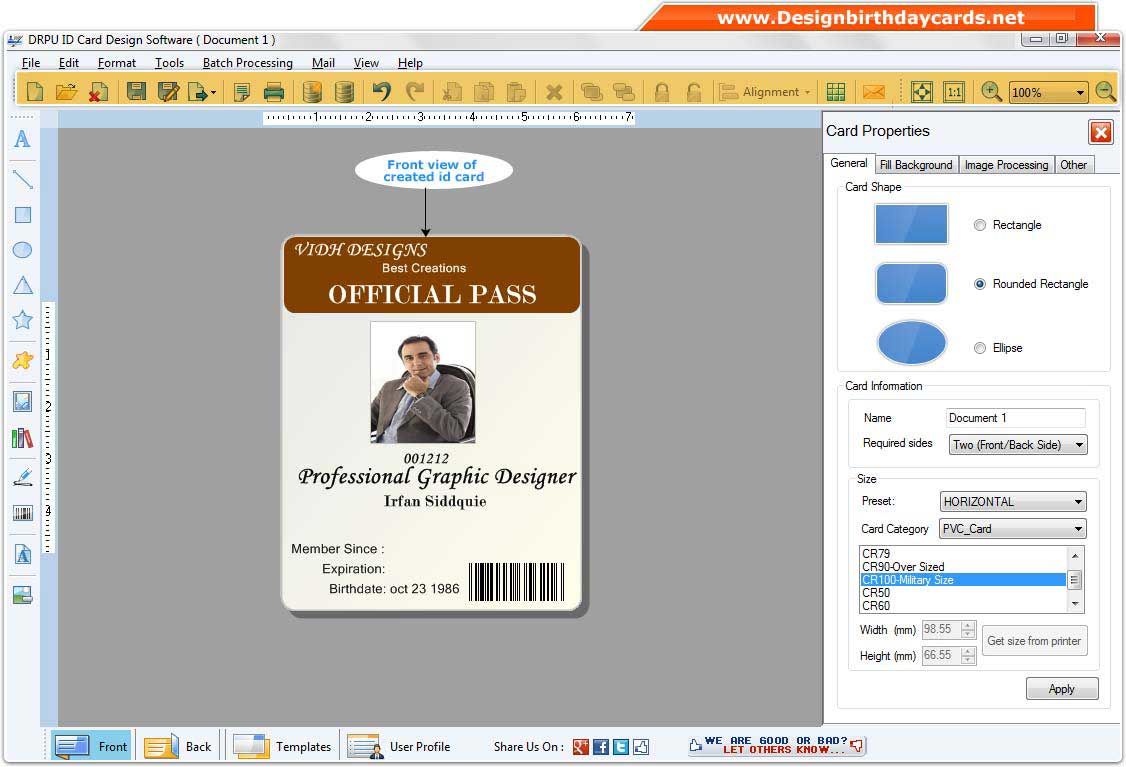
Task: Expand the Card Category dropdown
Action: (x=1013, y=529)
